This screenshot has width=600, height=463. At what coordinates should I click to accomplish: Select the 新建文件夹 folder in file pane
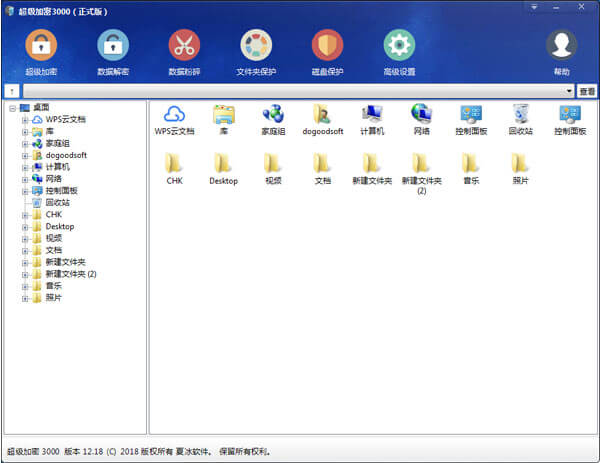pos(372,169)
